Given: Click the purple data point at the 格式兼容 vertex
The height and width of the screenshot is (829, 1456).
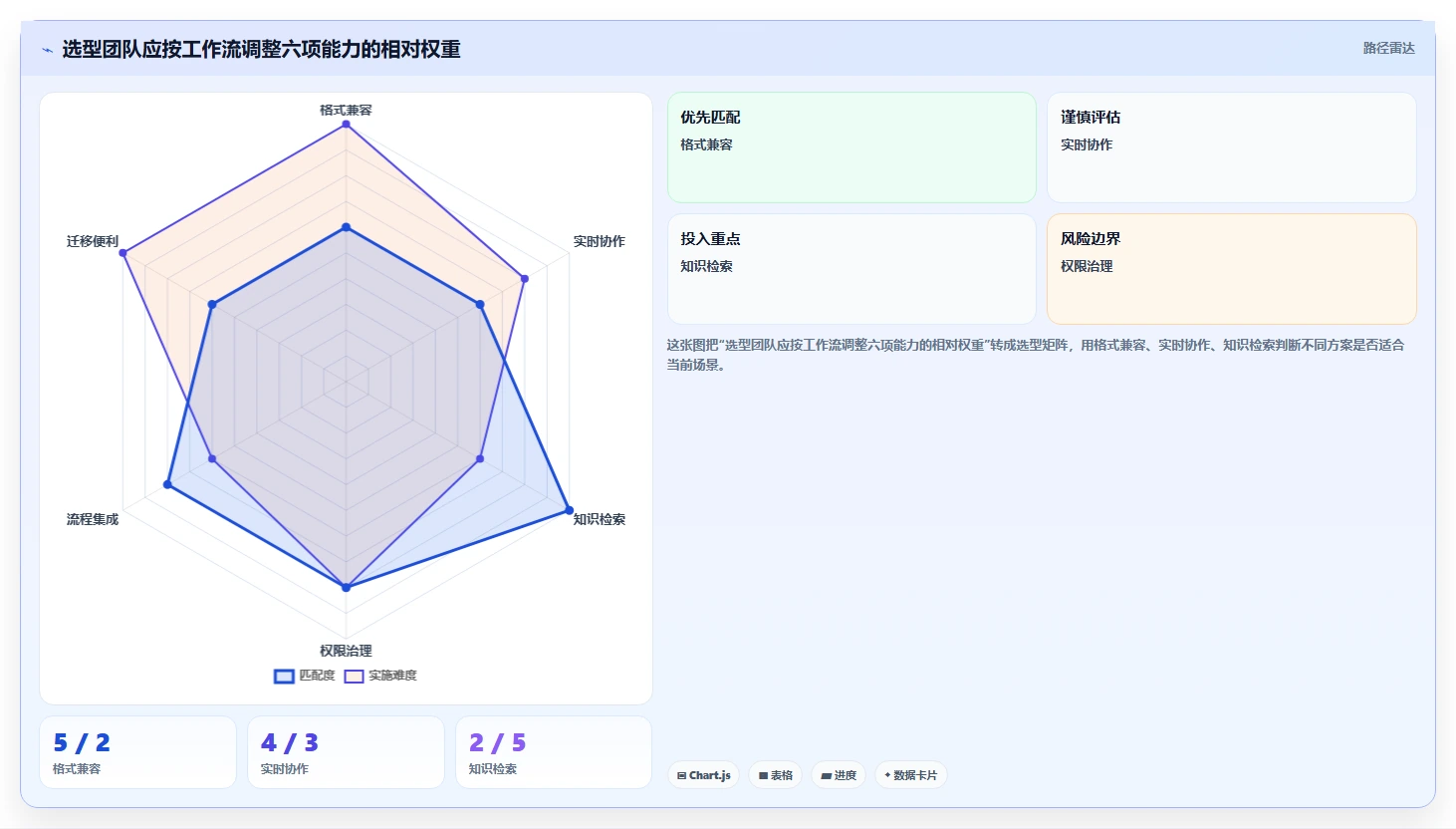Looking at the screenshot, I should pyautogui.click(x=346, y=124).
